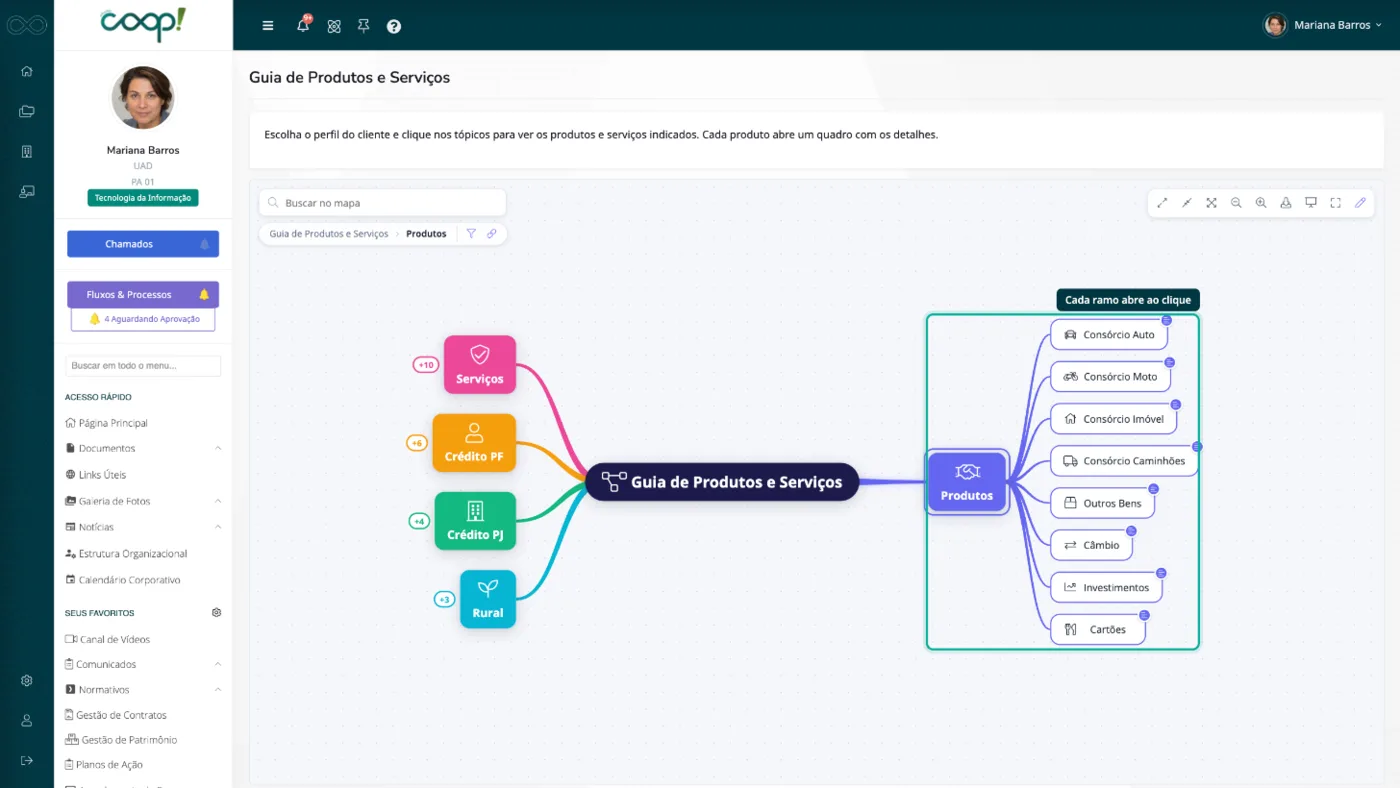This screenshot has height=788, width=1400.
Task: Open the 4 Aguardando Aprovação link
Action: tap(143, 319)
